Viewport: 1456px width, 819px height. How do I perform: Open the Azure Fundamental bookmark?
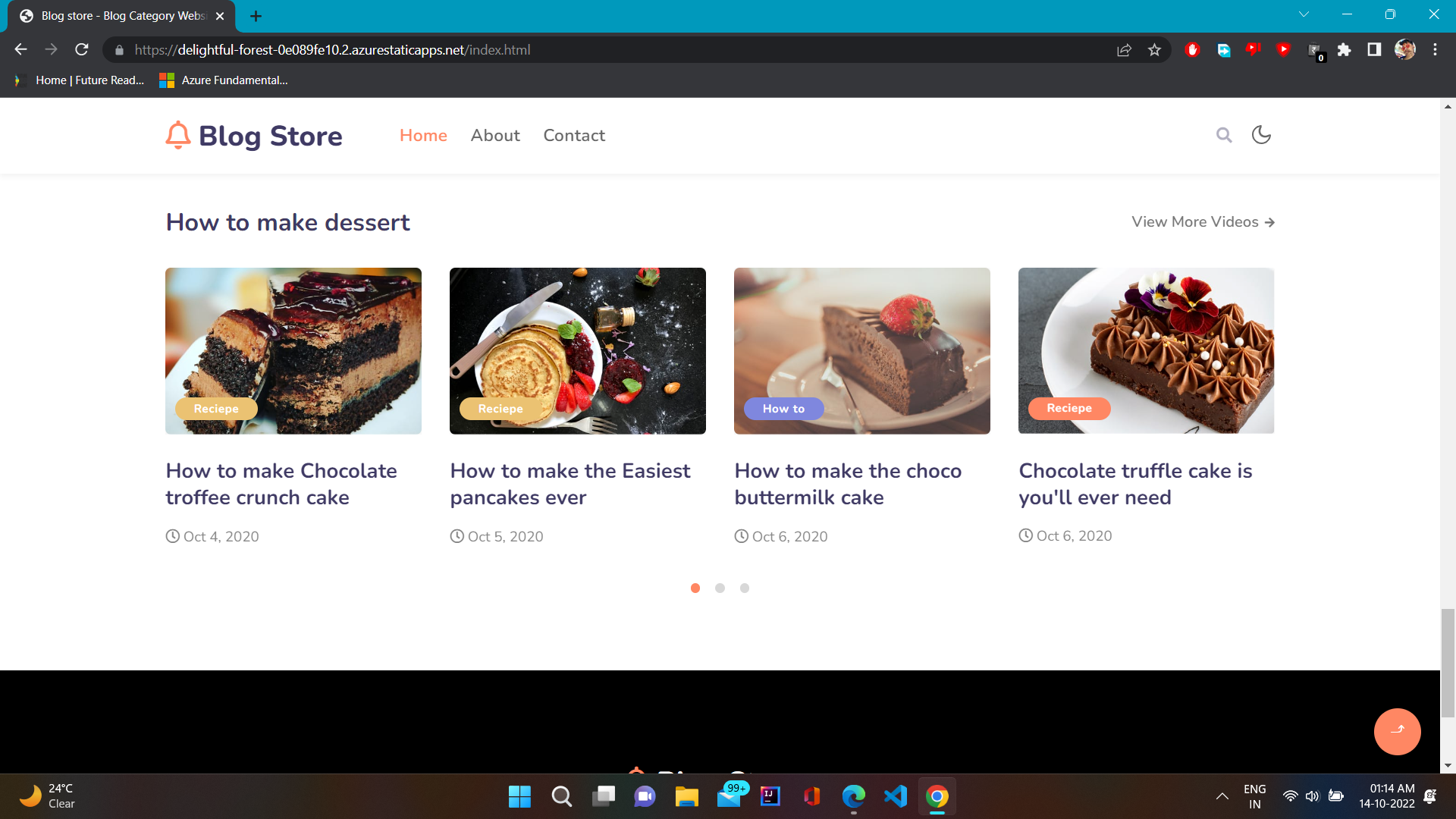[222, 80]
